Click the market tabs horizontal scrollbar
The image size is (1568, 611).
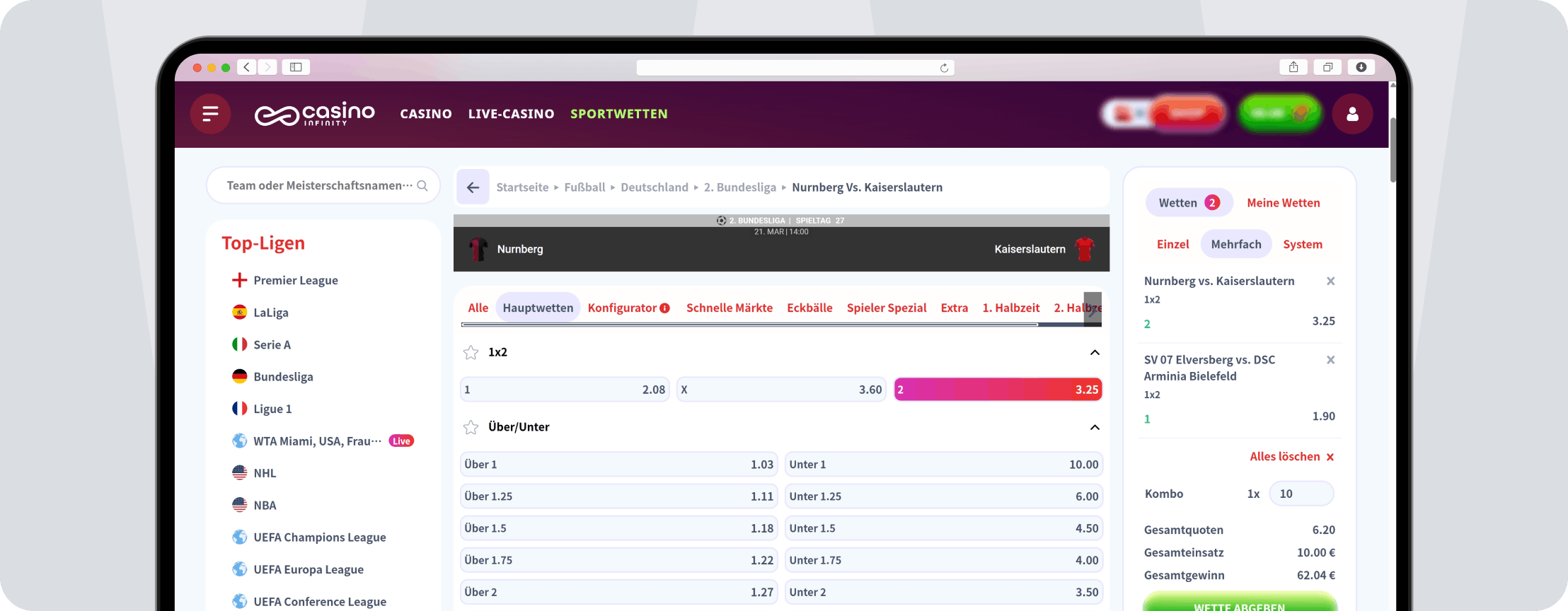tap(749, 325)
